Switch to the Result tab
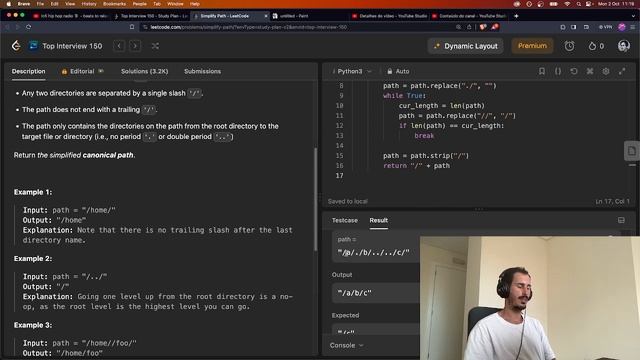640x360 pixels. click(378, 220)
